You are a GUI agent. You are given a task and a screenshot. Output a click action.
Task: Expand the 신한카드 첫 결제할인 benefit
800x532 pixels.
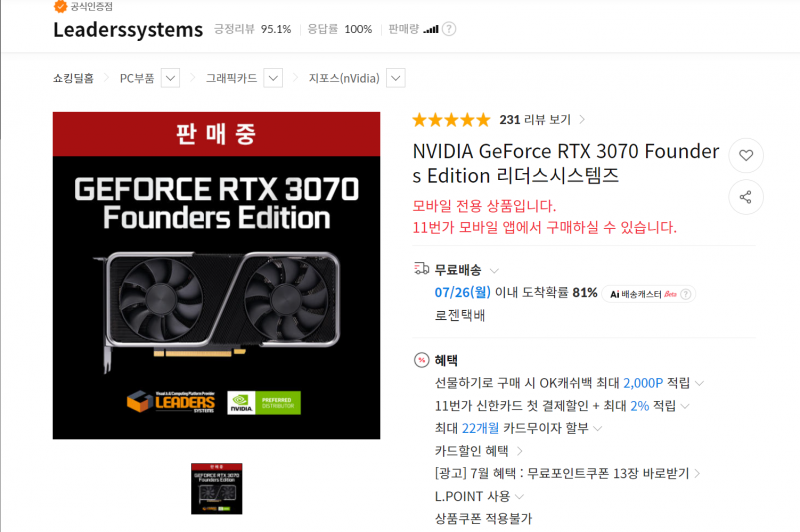pyautogui.click(x=685, y=406)
